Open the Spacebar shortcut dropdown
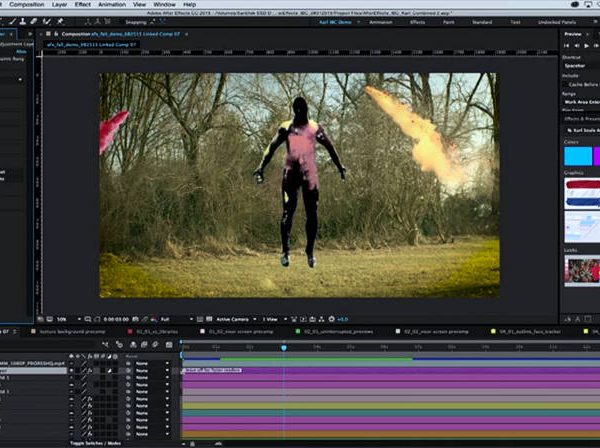Image resolution: width=600 pixels, height=448 pixels. [x=581, y=66]
